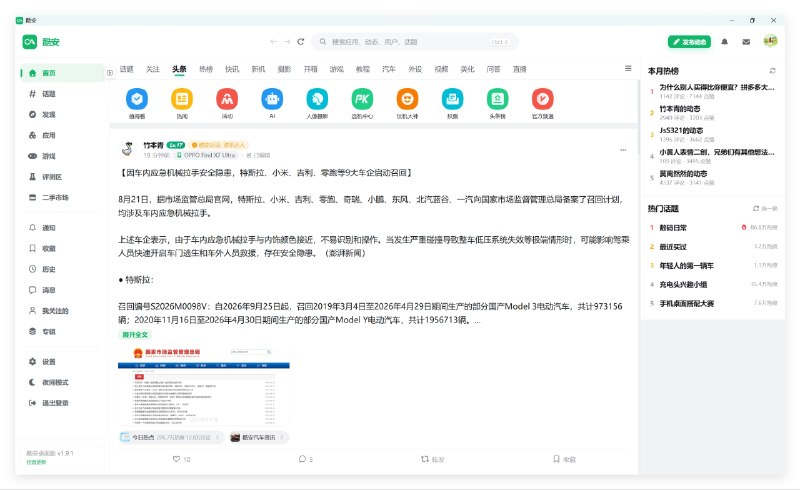Open ranked item JsS321的动态

click(x=681, y=131)
